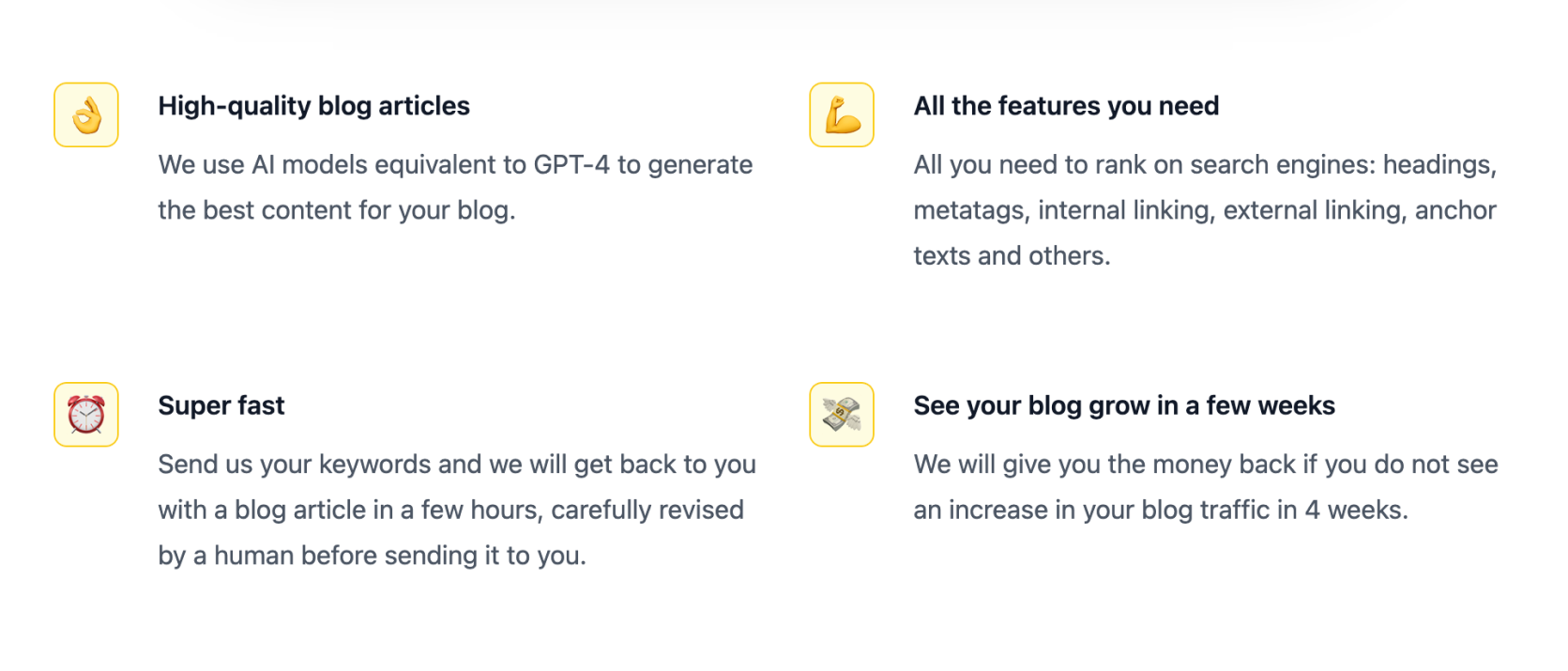The width and height of the screenshot is (1568, 671).
Task: Click the flying money emoji icon
Action: pos(842,415)
